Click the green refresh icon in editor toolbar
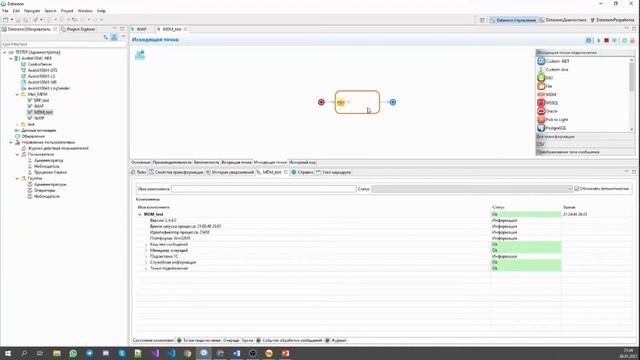This screenshot has height=360, width=640. [x=624, y=40]
